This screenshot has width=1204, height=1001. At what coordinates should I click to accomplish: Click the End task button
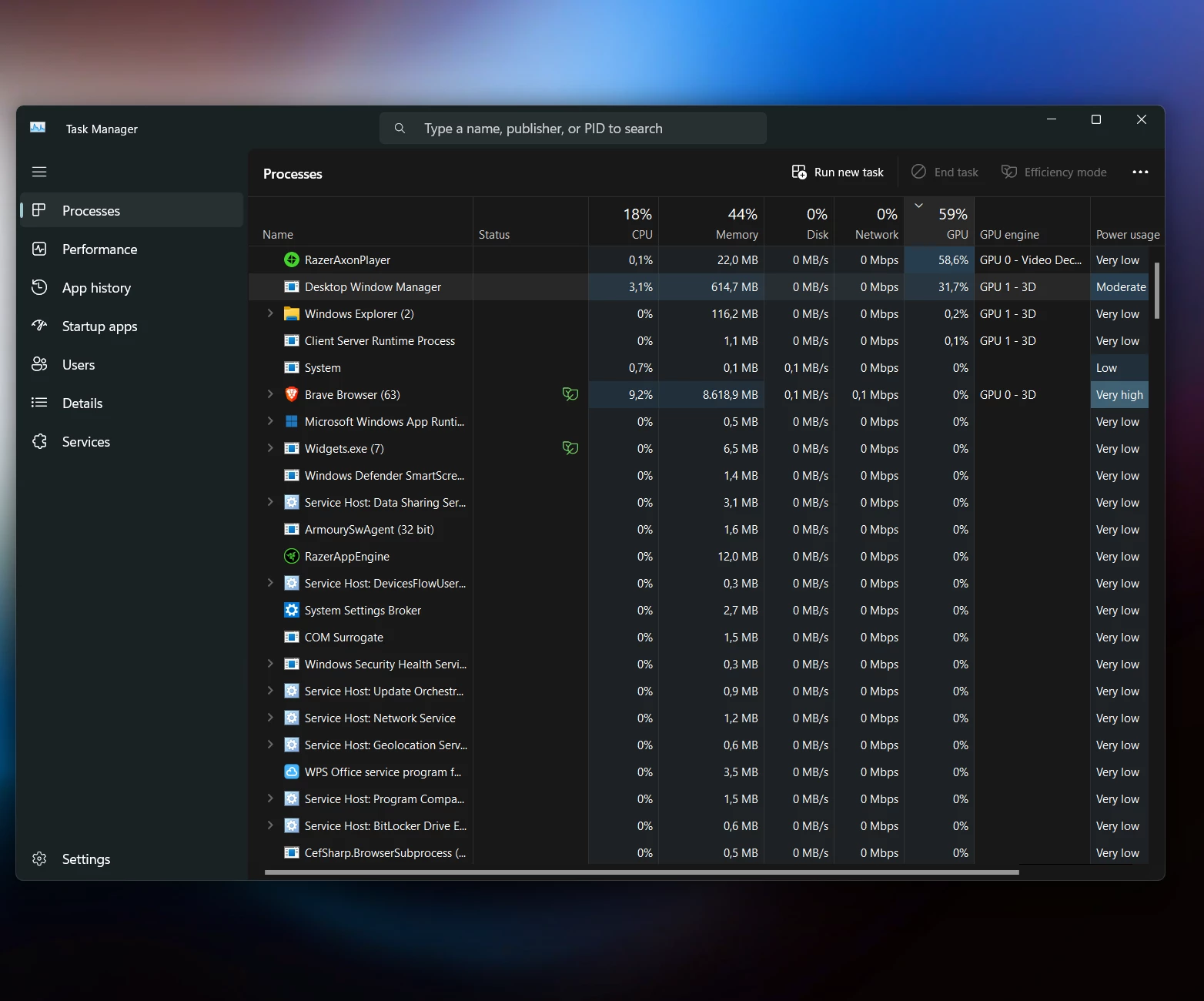[x=945, y=172]
